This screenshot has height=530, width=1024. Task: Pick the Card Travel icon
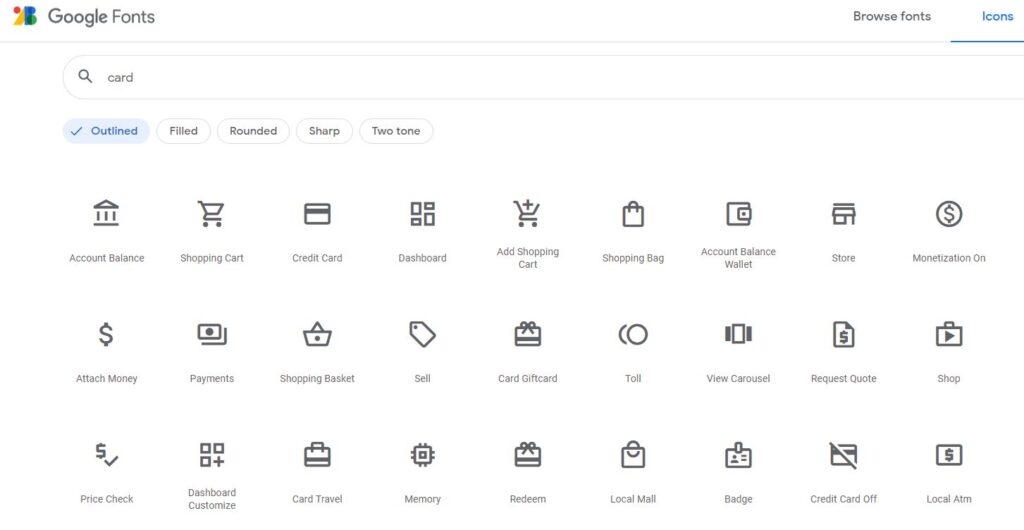pyautogui.click(x=317, y=454)
